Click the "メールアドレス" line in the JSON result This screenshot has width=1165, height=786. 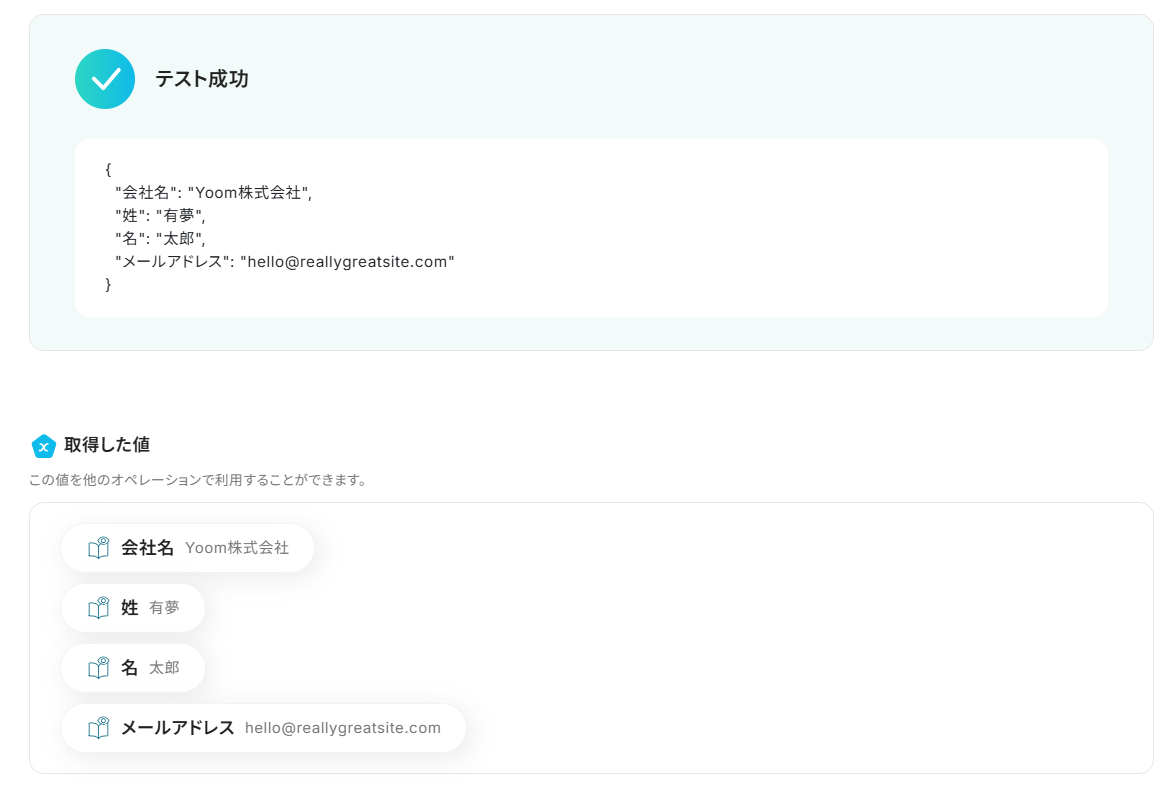[285, 262]
